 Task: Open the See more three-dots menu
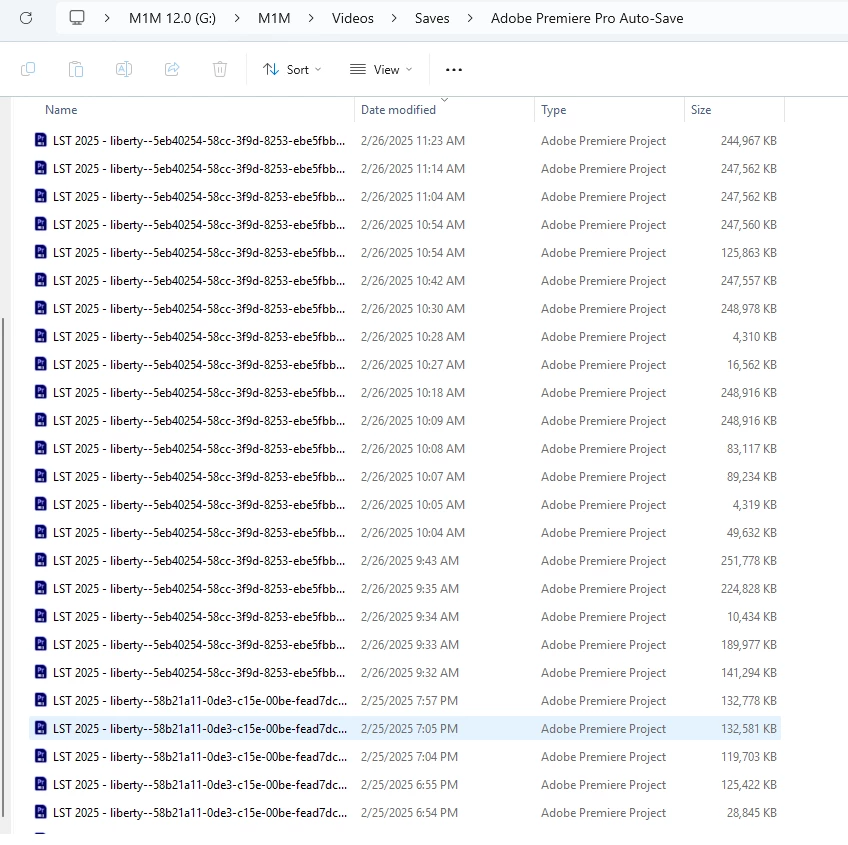pyautogui.click(x=454, y=70)
